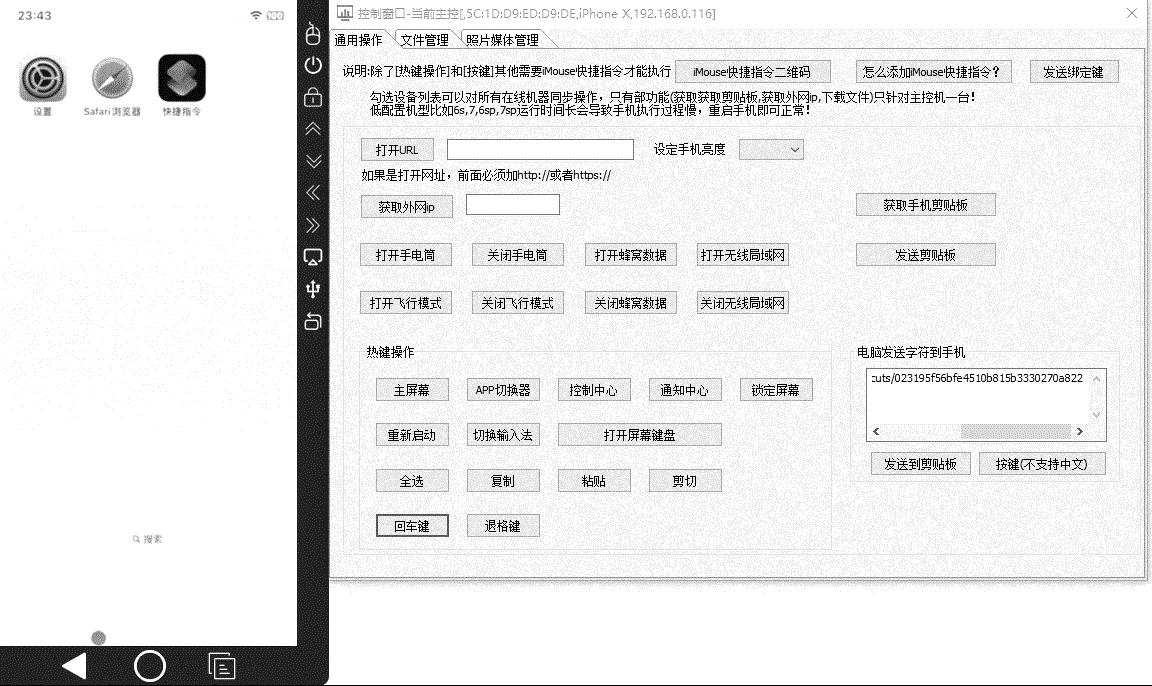Tap the back triangle navigation button
The height and width of the screenshot is (686, 1152).
point(74,666)
